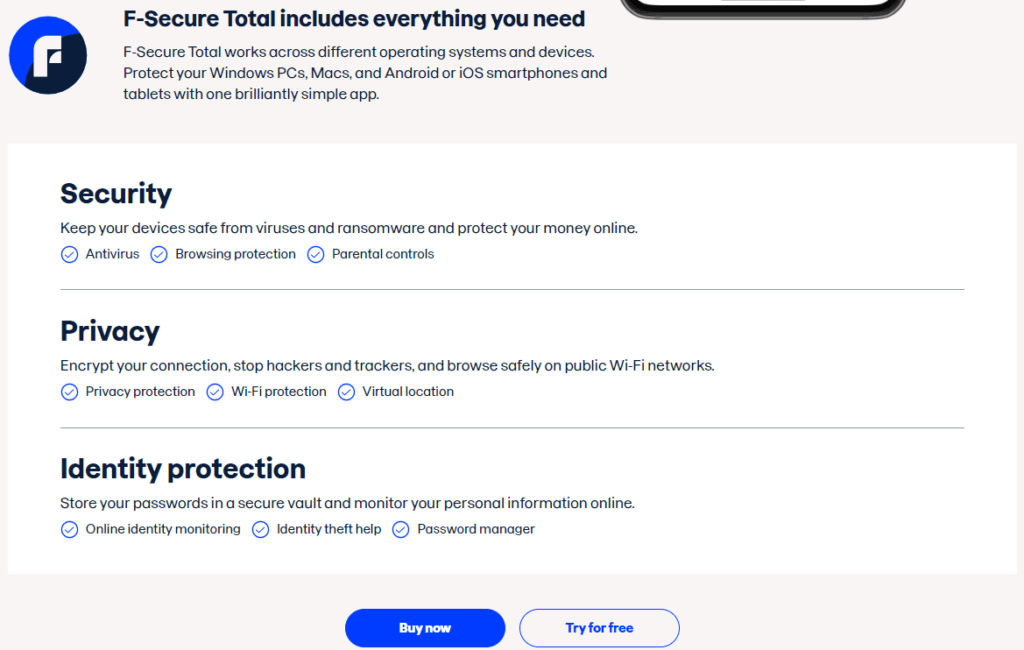This screenshot has width=1024, height=650.
Task: Click the Password manager checkmark icon
Action: [400, 529]
